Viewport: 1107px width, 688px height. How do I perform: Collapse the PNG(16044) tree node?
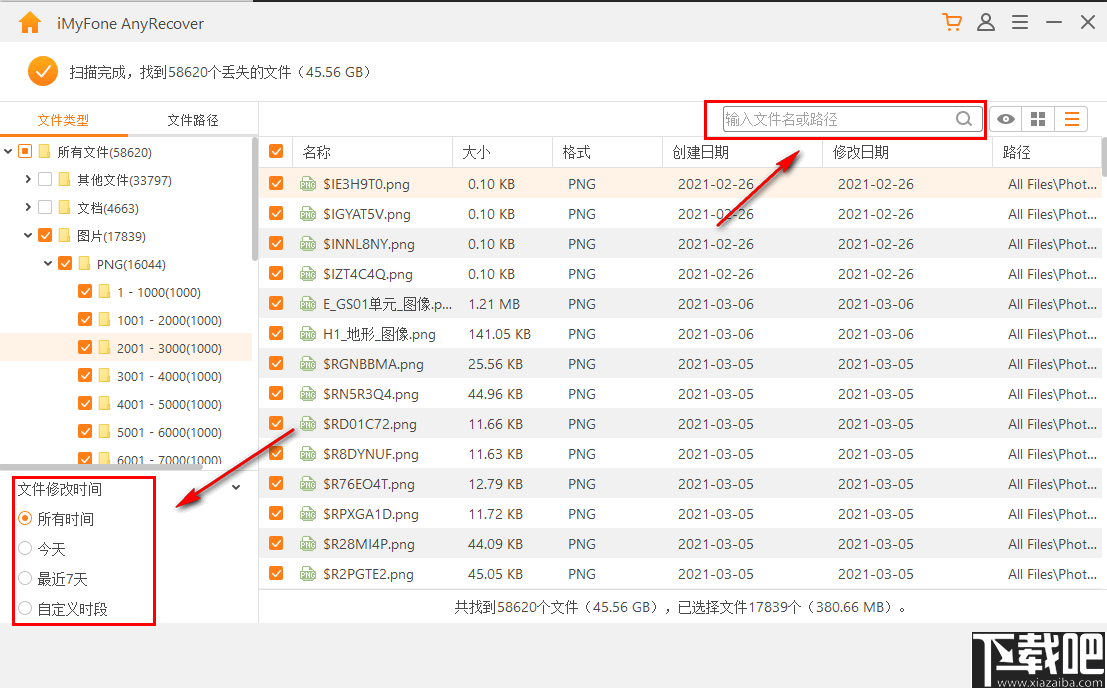tap(48, 263)
